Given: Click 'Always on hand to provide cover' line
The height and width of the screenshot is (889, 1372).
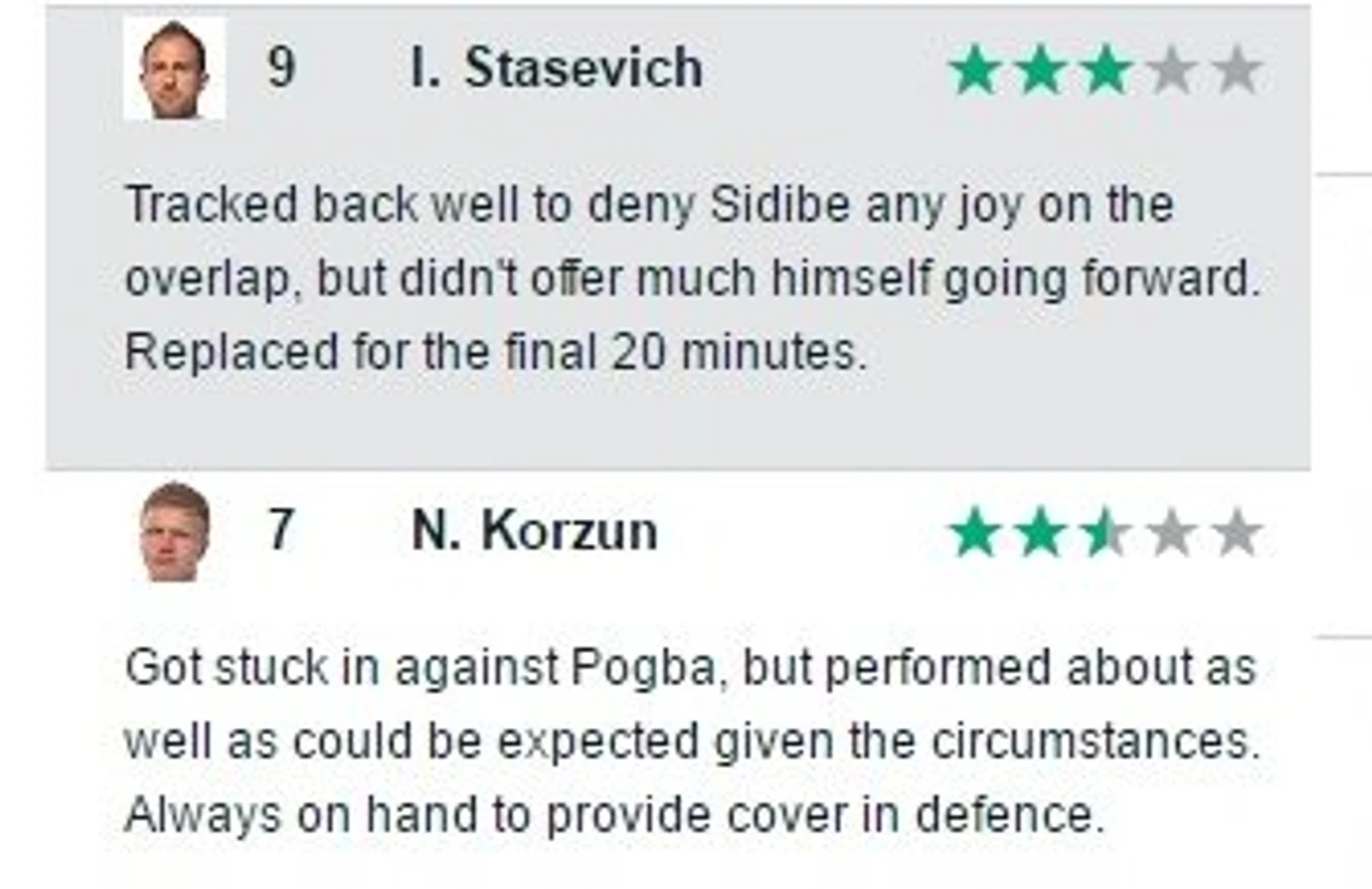Looking at the screenshot, I should coord(615,815).
